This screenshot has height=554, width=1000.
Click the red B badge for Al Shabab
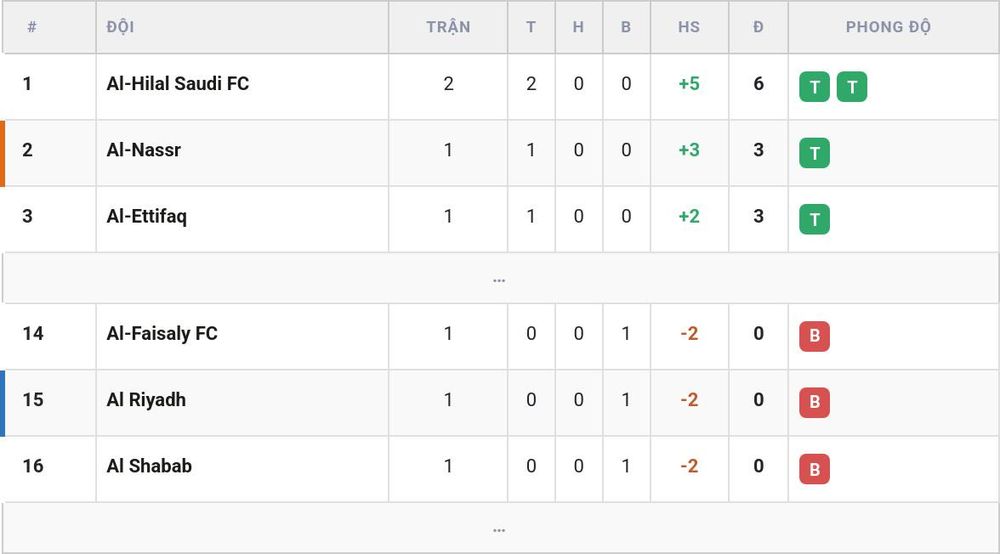click(814, 469)
